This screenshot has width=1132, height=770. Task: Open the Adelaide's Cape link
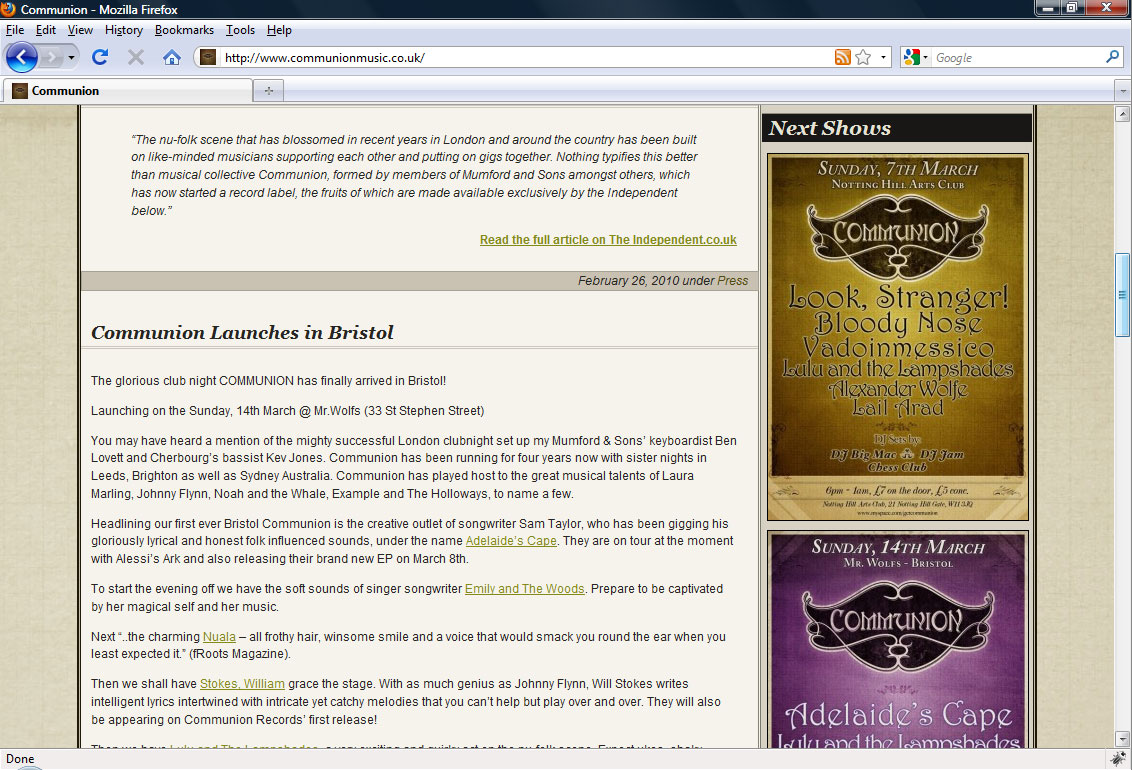coord(511,541)
